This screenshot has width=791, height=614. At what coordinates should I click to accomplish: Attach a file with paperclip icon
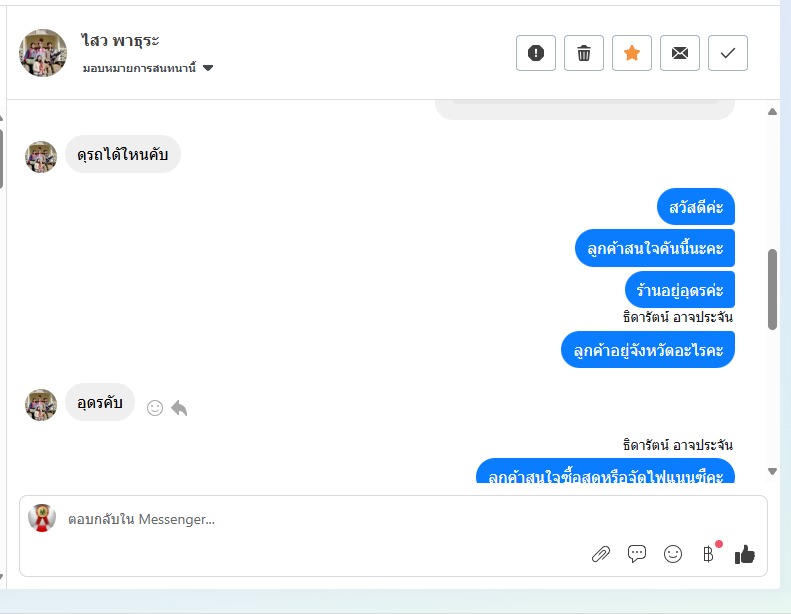pyautogui.click(x=600, y=554)
